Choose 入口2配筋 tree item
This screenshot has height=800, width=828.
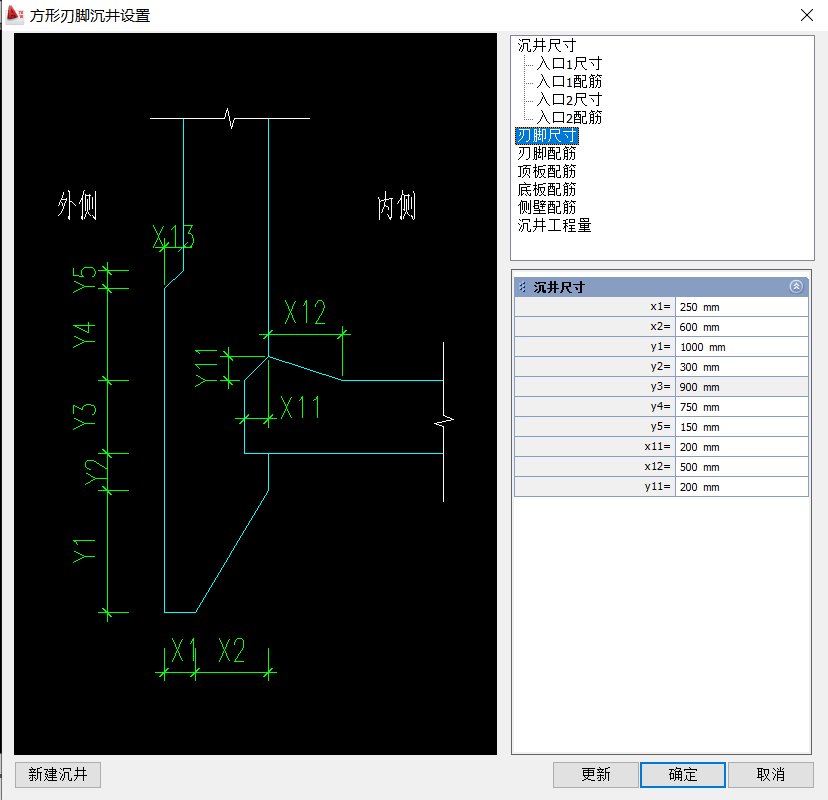tap(569, 117)
